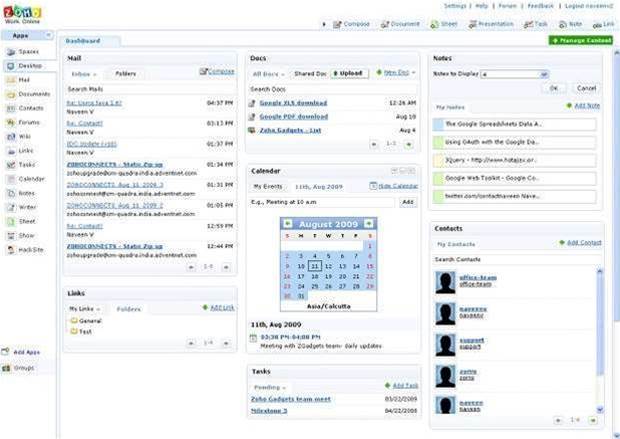
Task: Click Search Docs field
Action: [332, 89]
